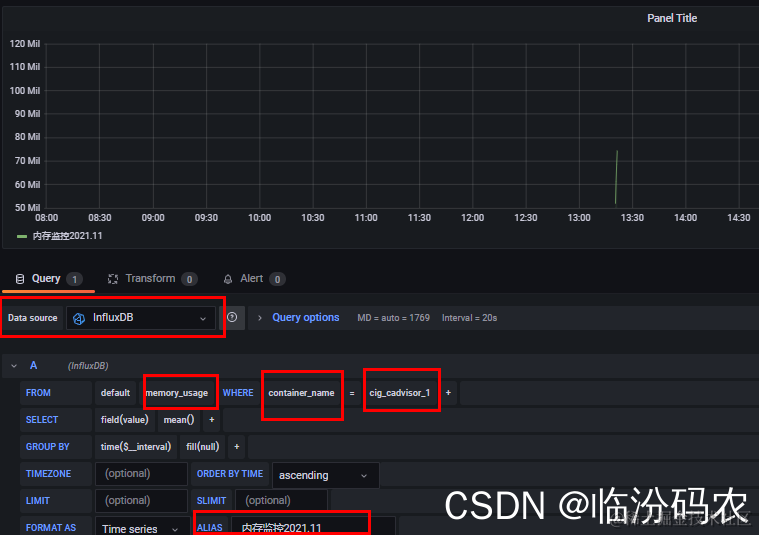Change the memory_usage measurement
This screenshot has width=759, height=535.
177,393
